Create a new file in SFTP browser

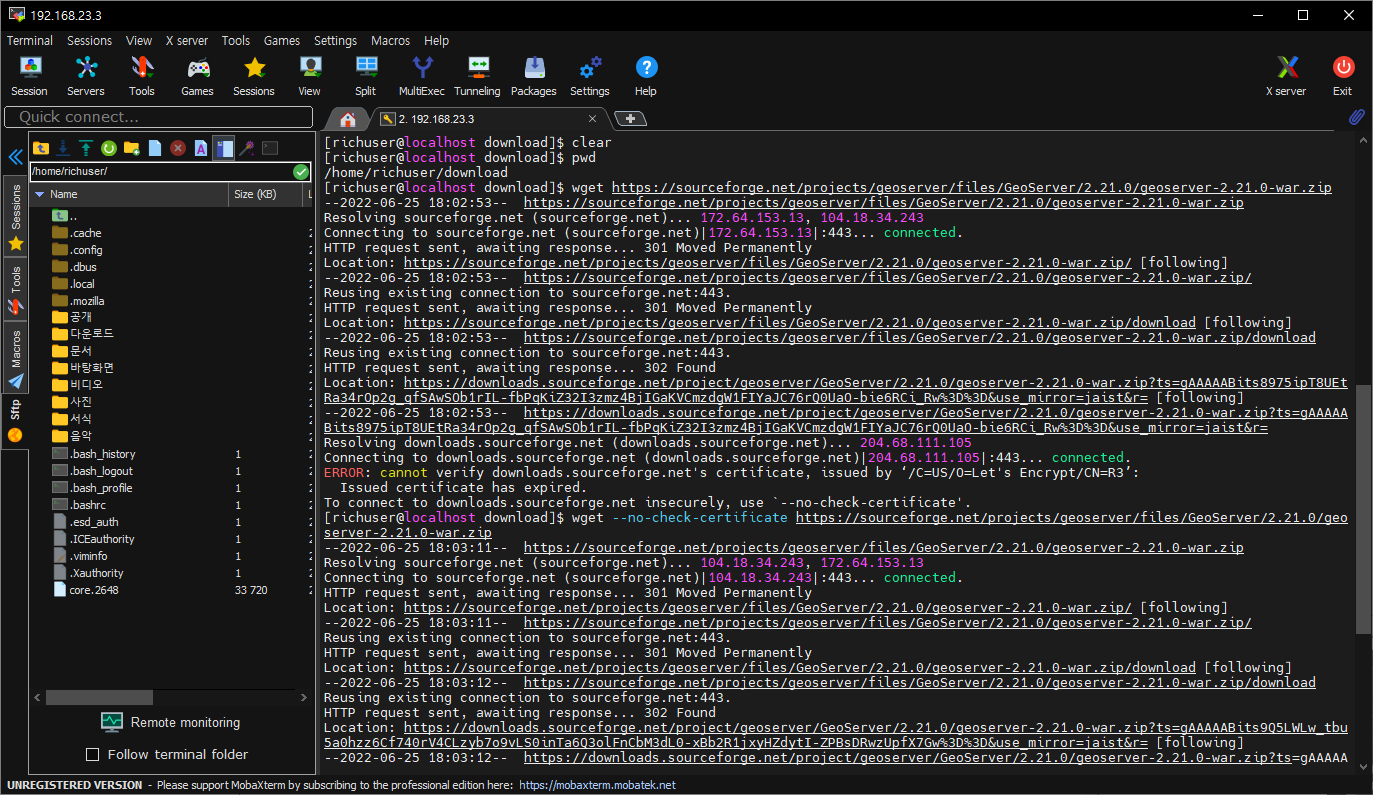[x=155, y=148]
